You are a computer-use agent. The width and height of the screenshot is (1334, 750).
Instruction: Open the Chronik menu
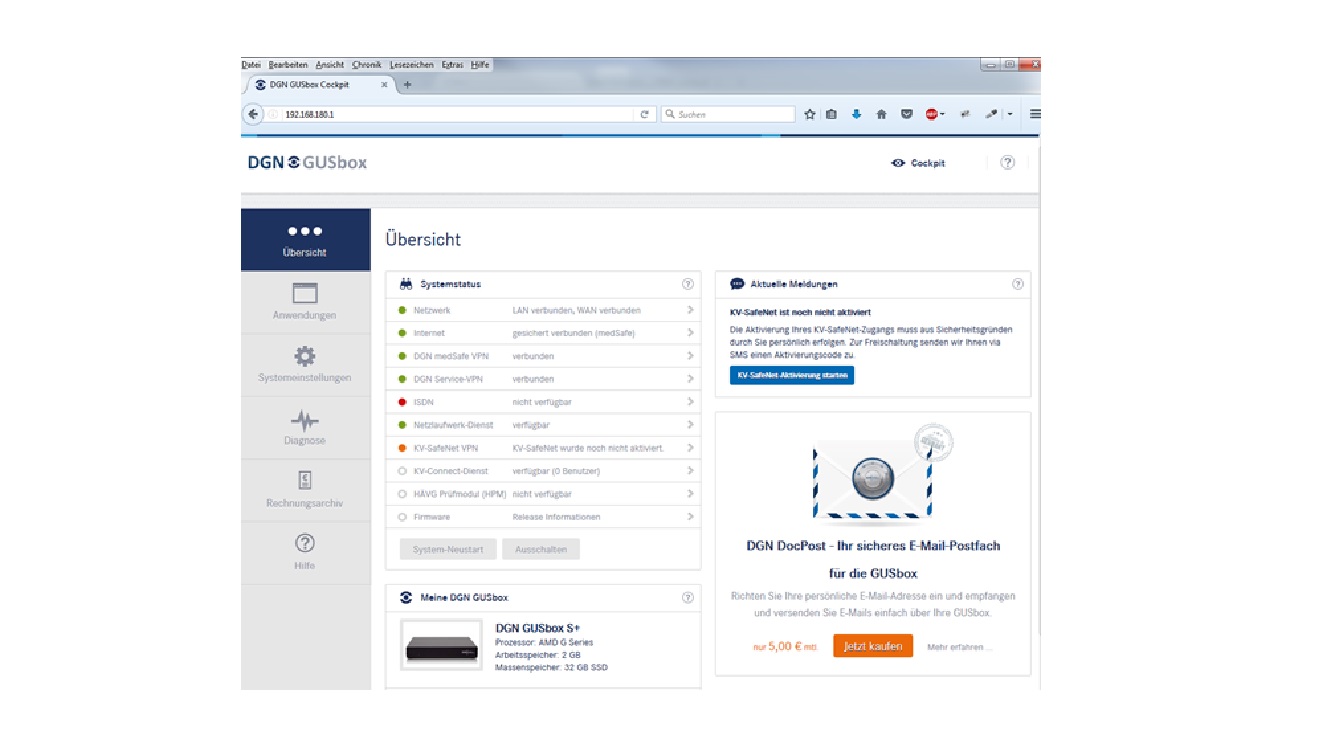(x=367, y=65)
